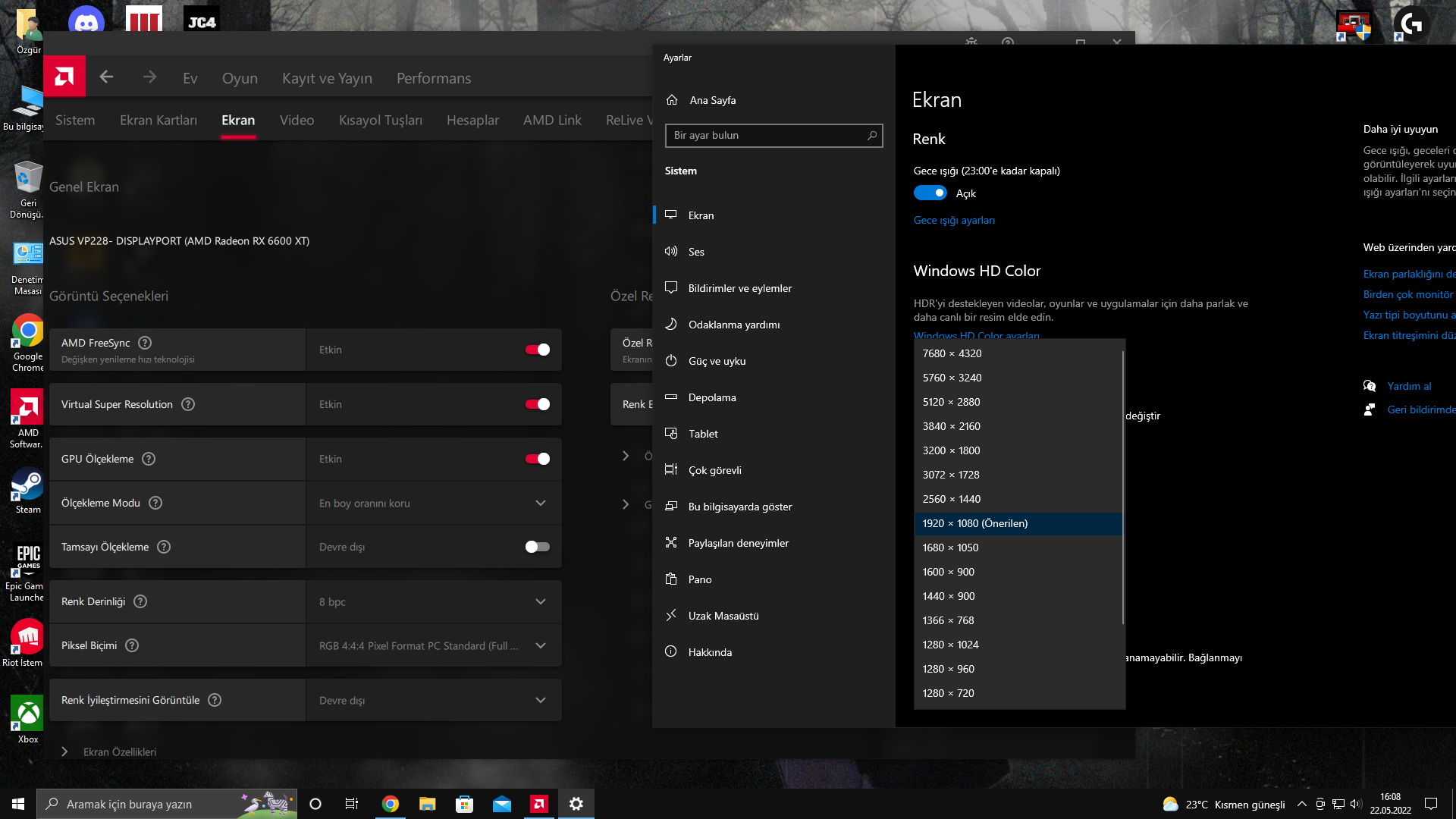The width and height of the screenshot is (1456, 819).
Task: Enable the Tamsayı Ölçekleme toggle
Action: [x=537, y=547]
